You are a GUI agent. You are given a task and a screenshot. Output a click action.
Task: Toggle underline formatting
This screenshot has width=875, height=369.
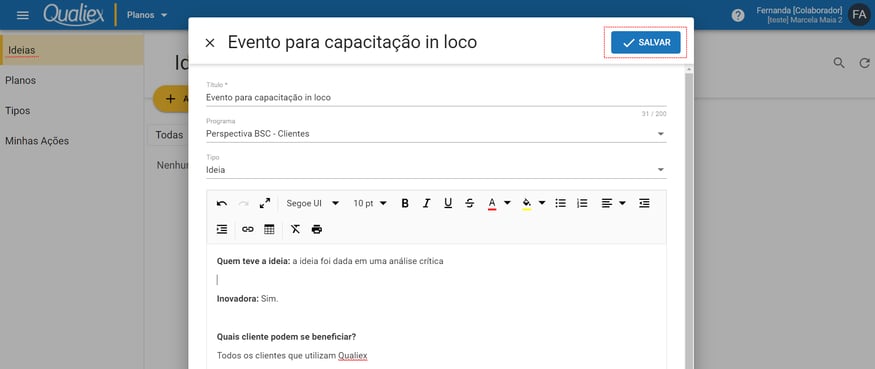click(x=448, y=203)
